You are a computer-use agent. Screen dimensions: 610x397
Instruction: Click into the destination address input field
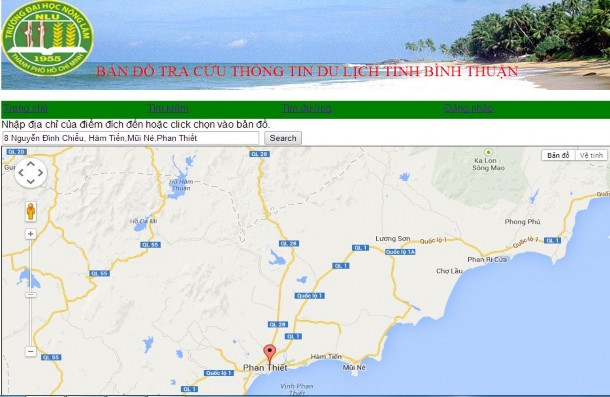click(130, 138)
